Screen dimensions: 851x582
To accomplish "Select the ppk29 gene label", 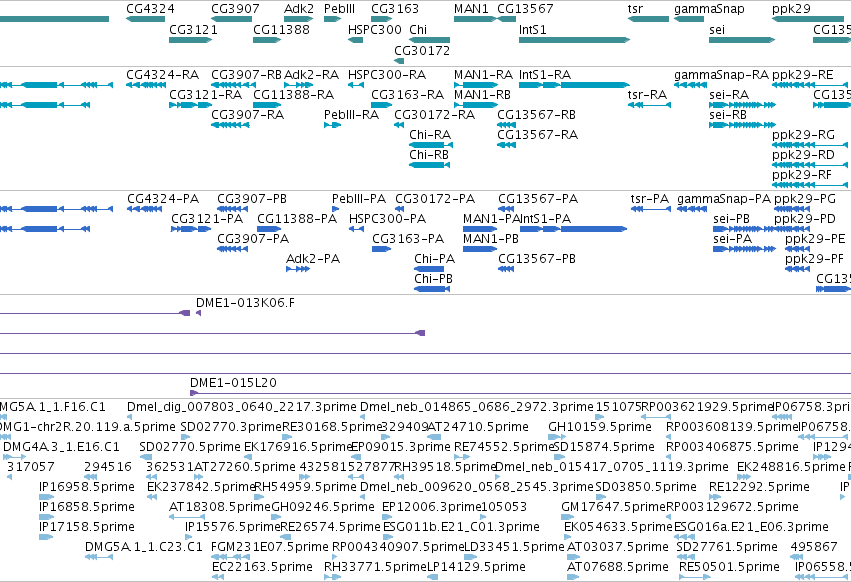I will (x=791, y=9).
